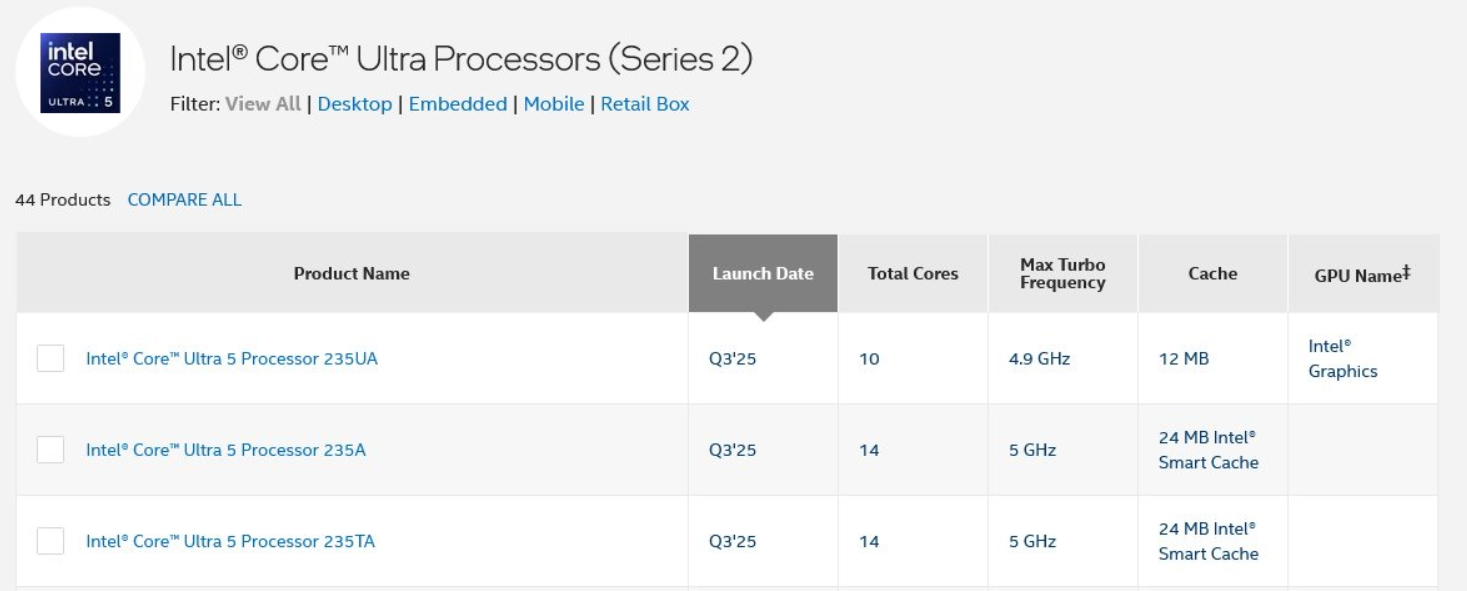Sort by Total Cores column header
This screenshot has width=1467, height=591.
click(x=913, y=274)
